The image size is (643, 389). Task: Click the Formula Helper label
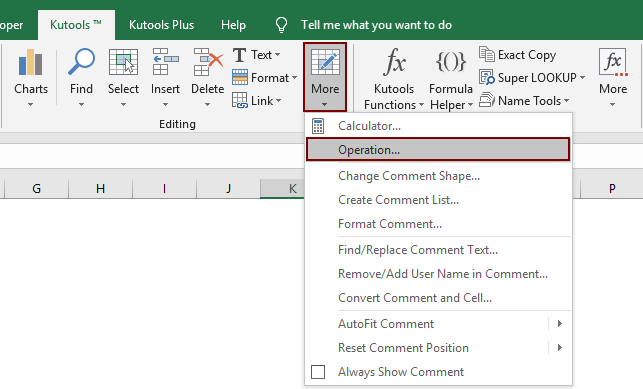click(451, 97)
